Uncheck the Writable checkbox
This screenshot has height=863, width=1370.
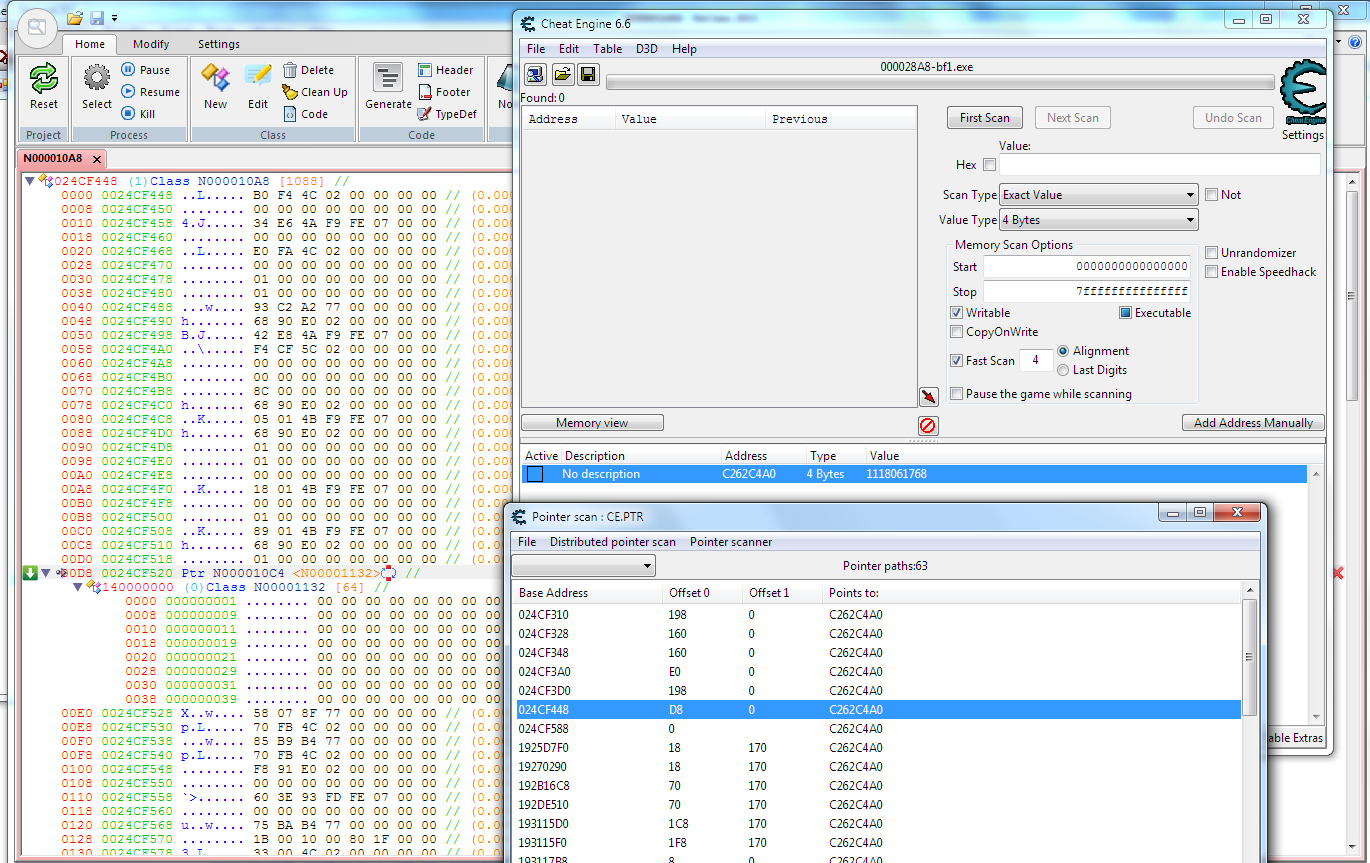(956, 313)
